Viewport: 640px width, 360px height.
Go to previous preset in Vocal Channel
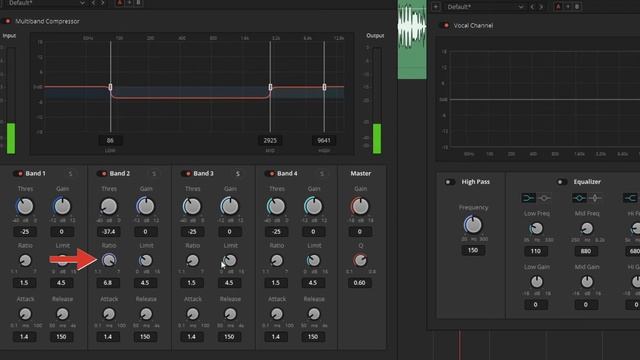coord(532,7)
